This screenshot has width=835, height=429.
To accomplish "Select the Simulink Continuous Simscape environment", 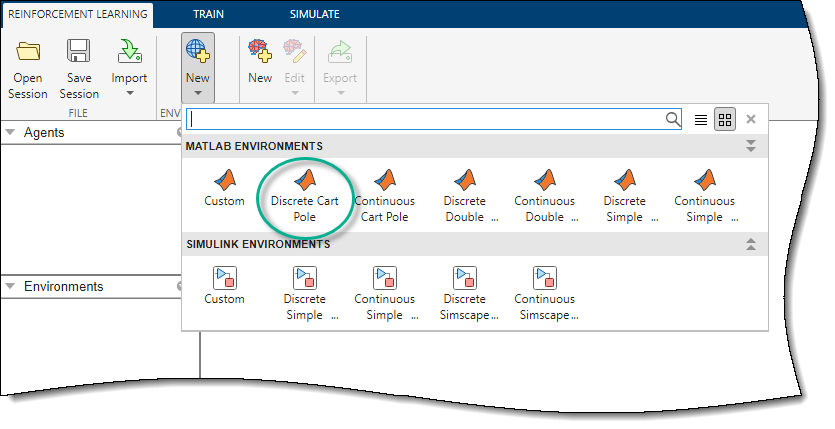I will click(545, 294).
